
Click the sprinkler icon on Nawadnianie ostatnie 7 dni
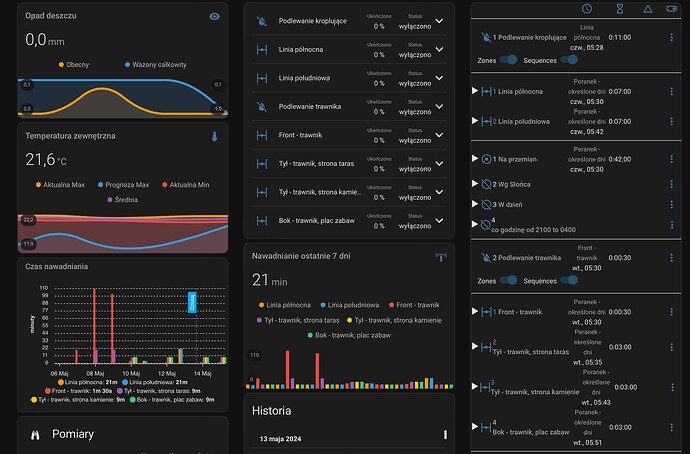click(x=440, y=257)
